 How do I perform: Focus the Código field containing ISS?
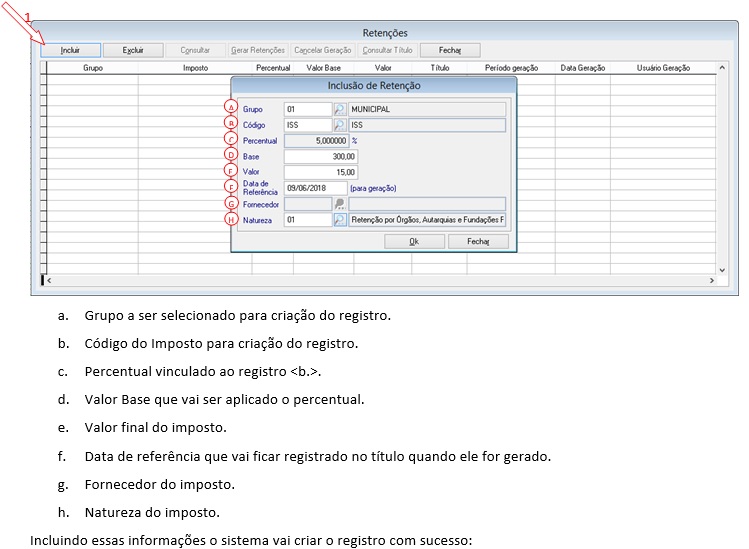tap(308, 125)
